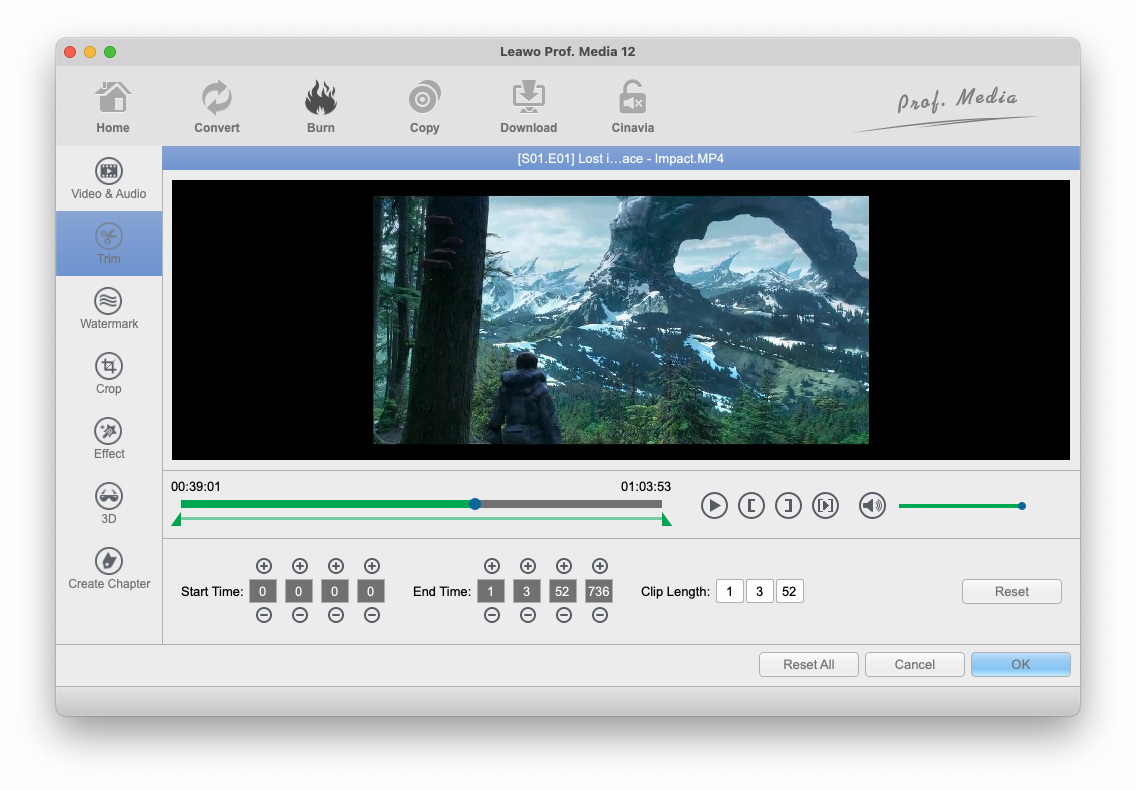Decrease End Time minutes with minus
Viewport: 1136px width, 790px height.
point(528,615)
